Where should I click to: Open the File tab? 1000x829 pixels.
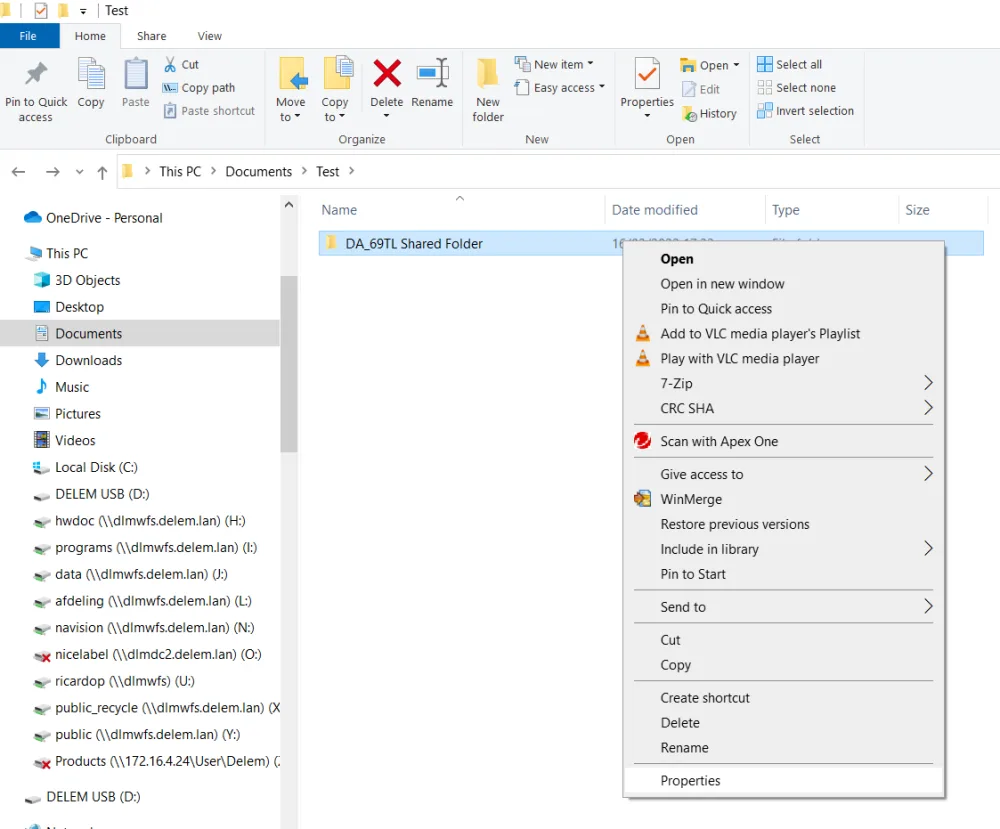[29, 36]
